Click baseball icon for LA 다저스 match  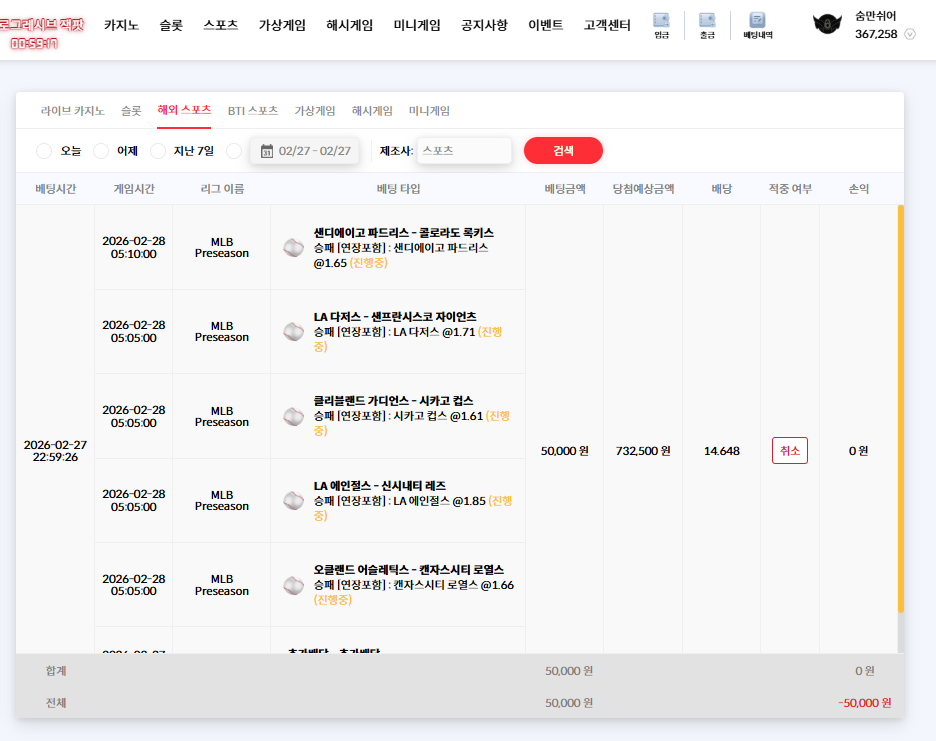(294, 331)
